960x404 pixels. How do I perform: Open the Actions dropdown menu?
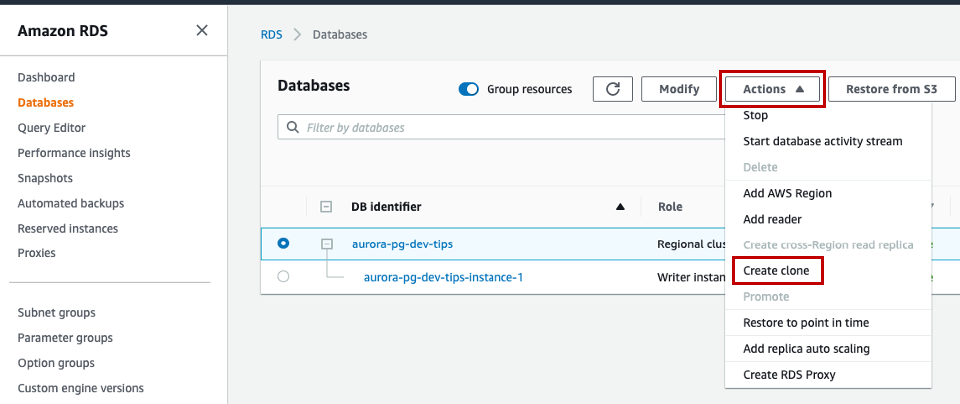tap(773, 89)
